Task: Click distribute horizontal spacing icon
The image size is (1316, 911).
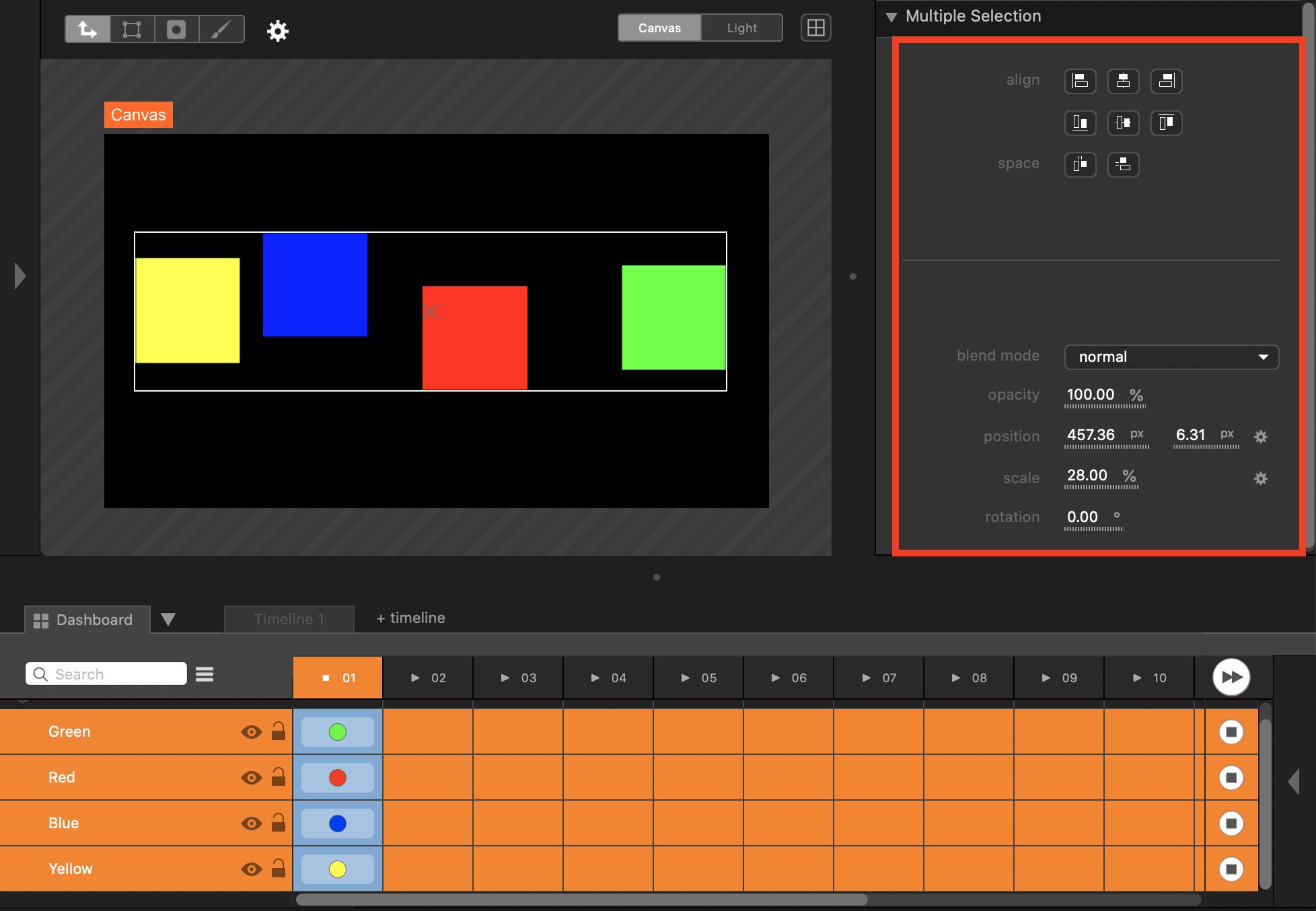Action: 1080,164
